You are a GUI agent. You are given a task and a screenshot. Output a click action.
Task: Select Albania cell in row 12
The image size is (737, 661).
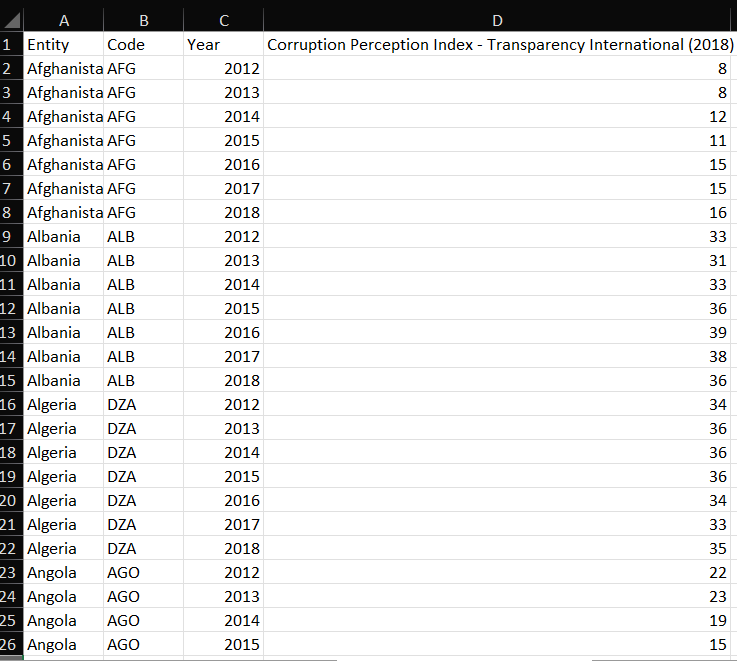click(x=63, y=308)
